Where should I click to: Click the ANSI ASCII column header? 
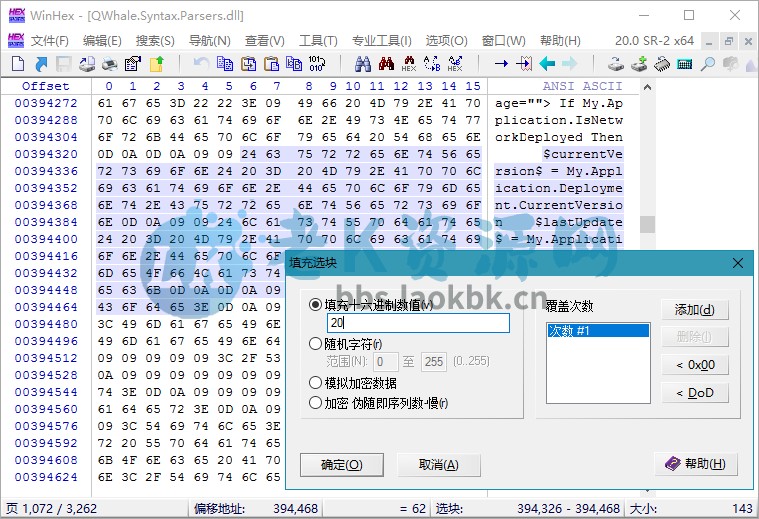pos(582,86)
